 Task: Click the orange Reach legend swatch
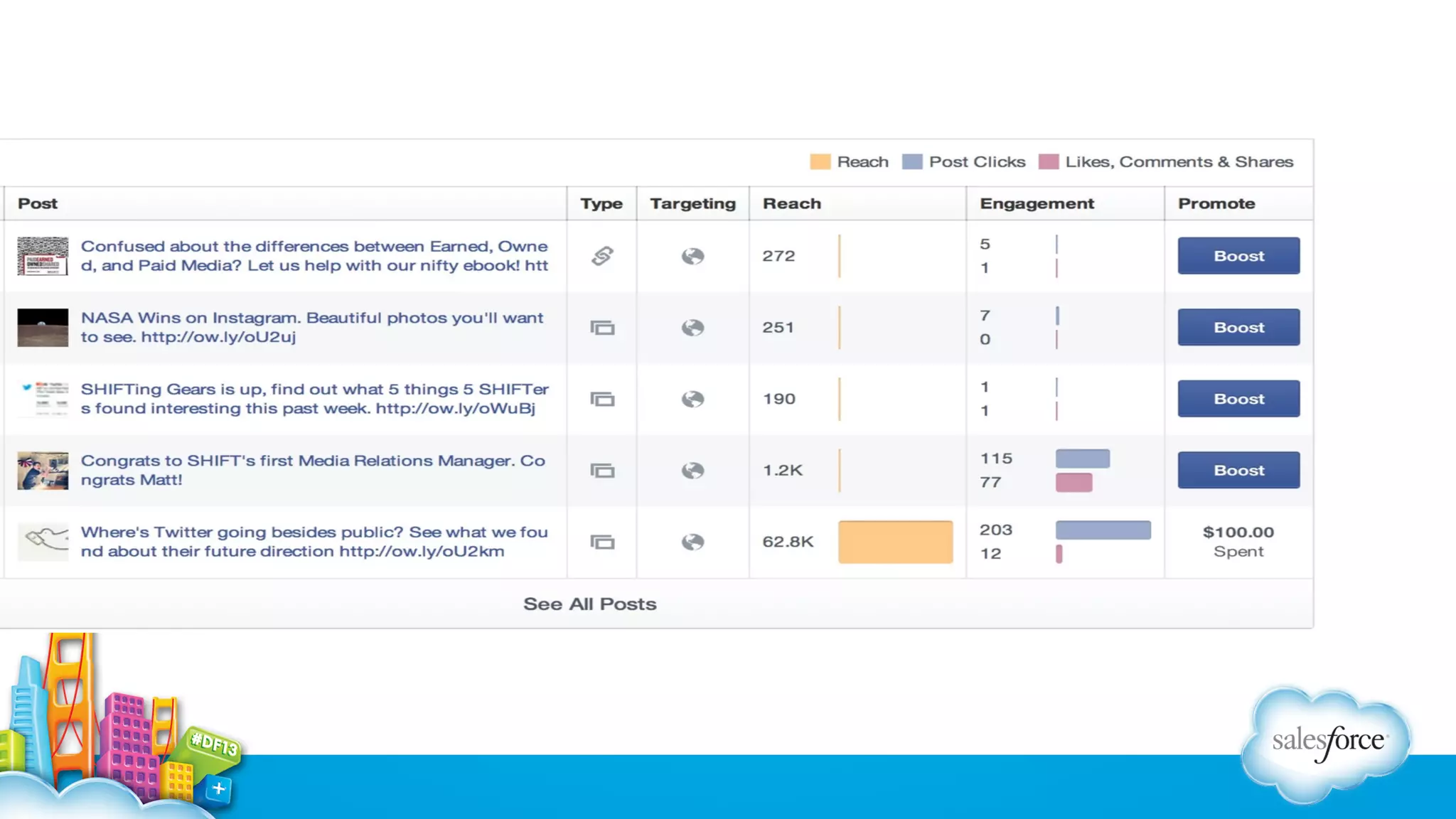coord(820,162)
